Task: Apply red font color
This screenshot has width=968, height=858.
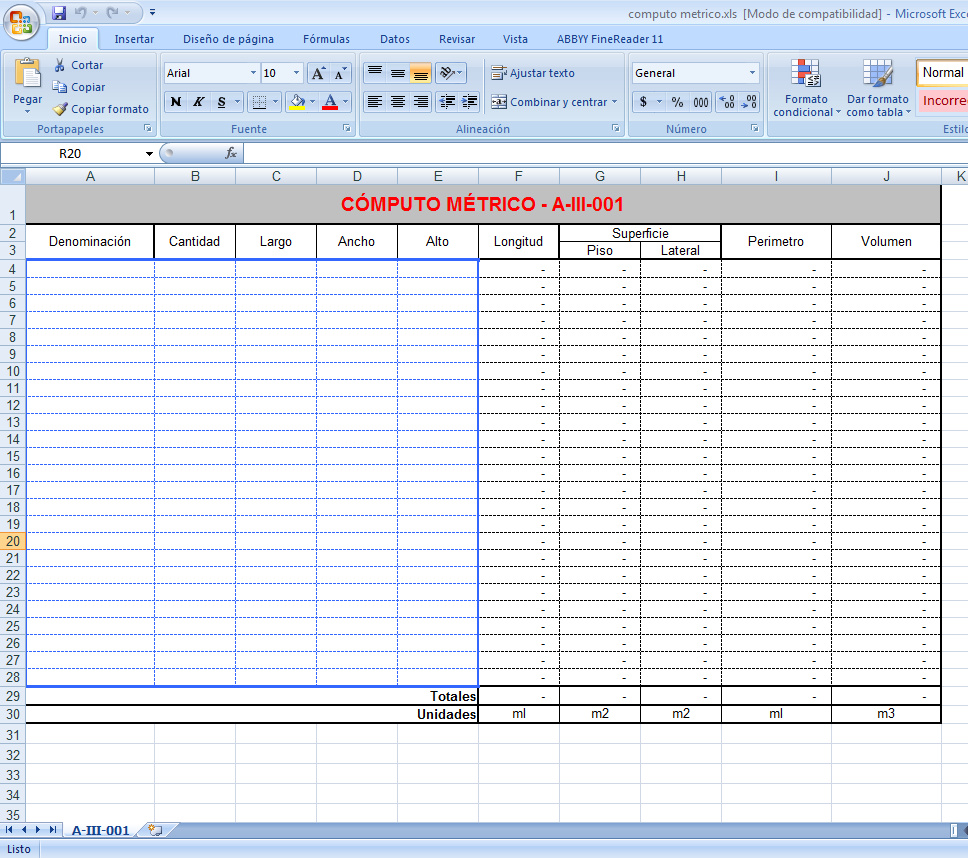Action: point(330,102)
